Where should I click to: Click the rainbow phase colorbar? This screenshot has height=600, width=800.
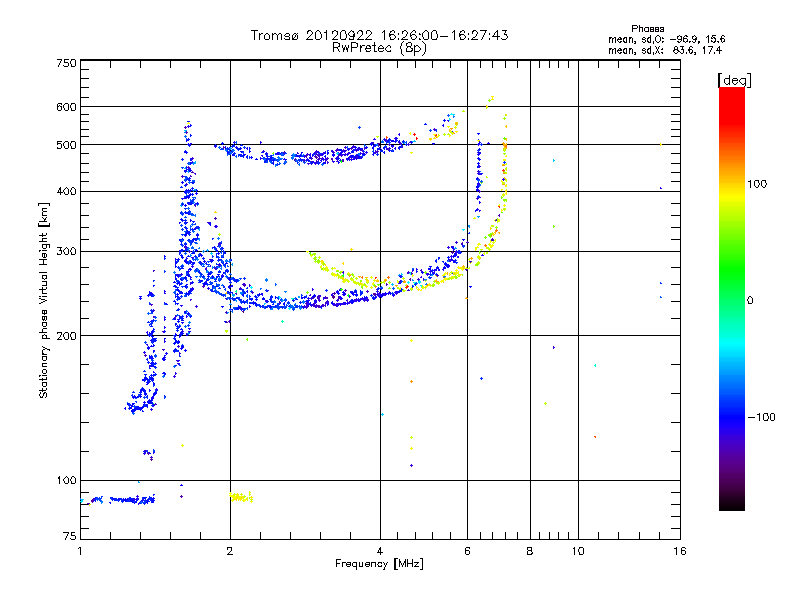coord(732,298)
